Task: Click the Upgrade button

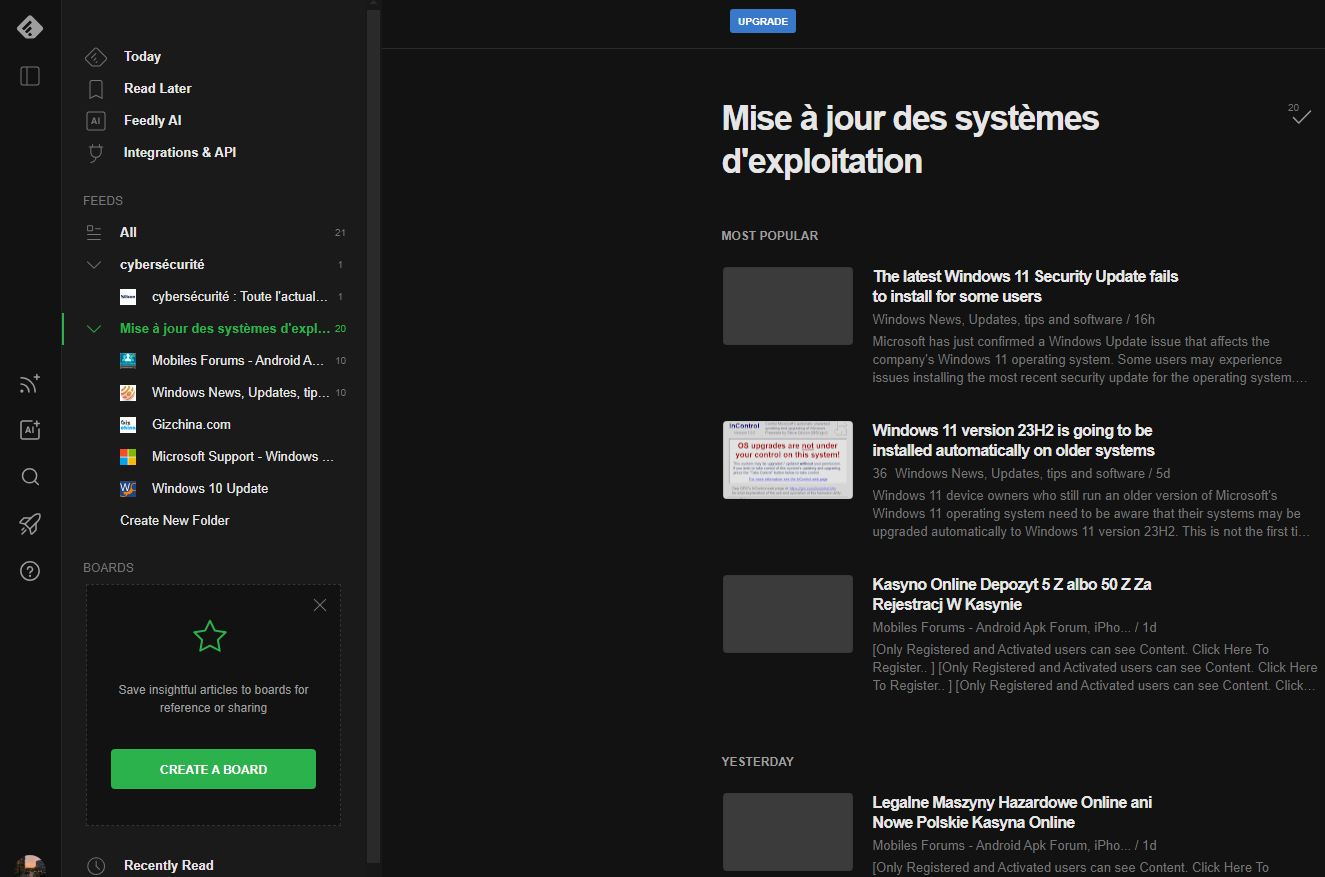Action: (x=762, y=21)
